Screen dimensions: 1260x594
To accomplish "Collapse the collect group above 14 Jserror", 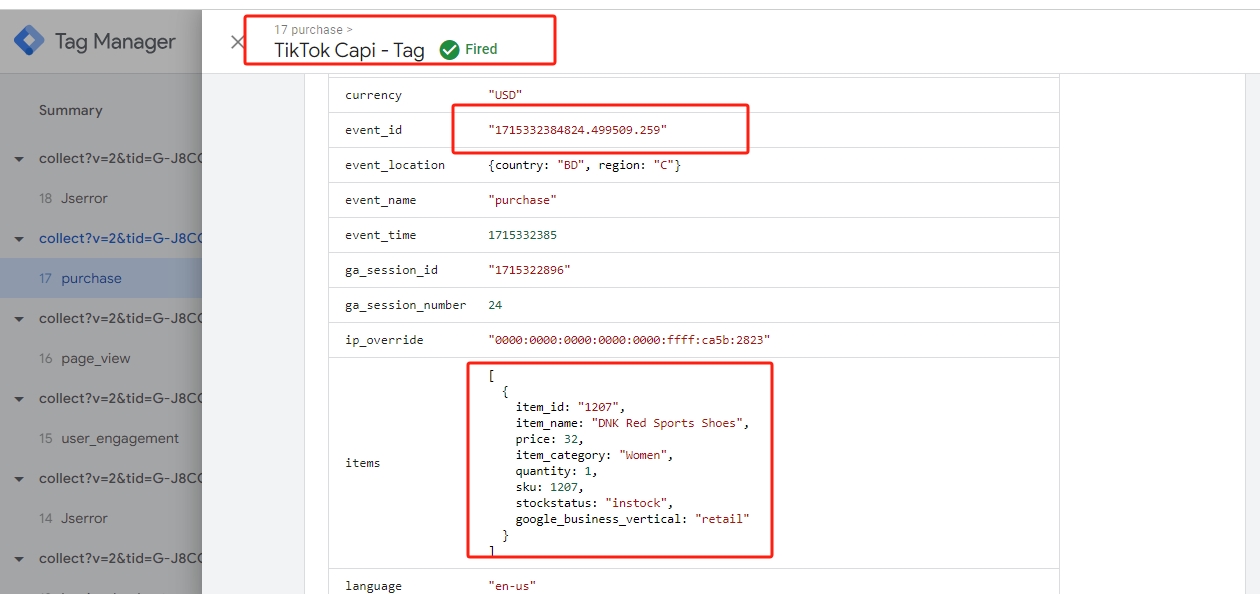I will point(18,479).
